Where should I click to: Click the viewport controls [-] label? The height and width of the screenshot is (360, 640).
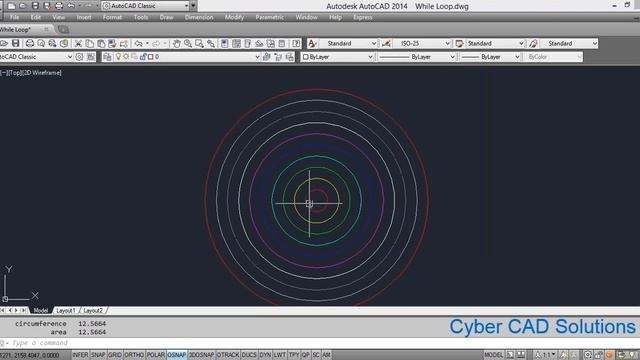3,73
